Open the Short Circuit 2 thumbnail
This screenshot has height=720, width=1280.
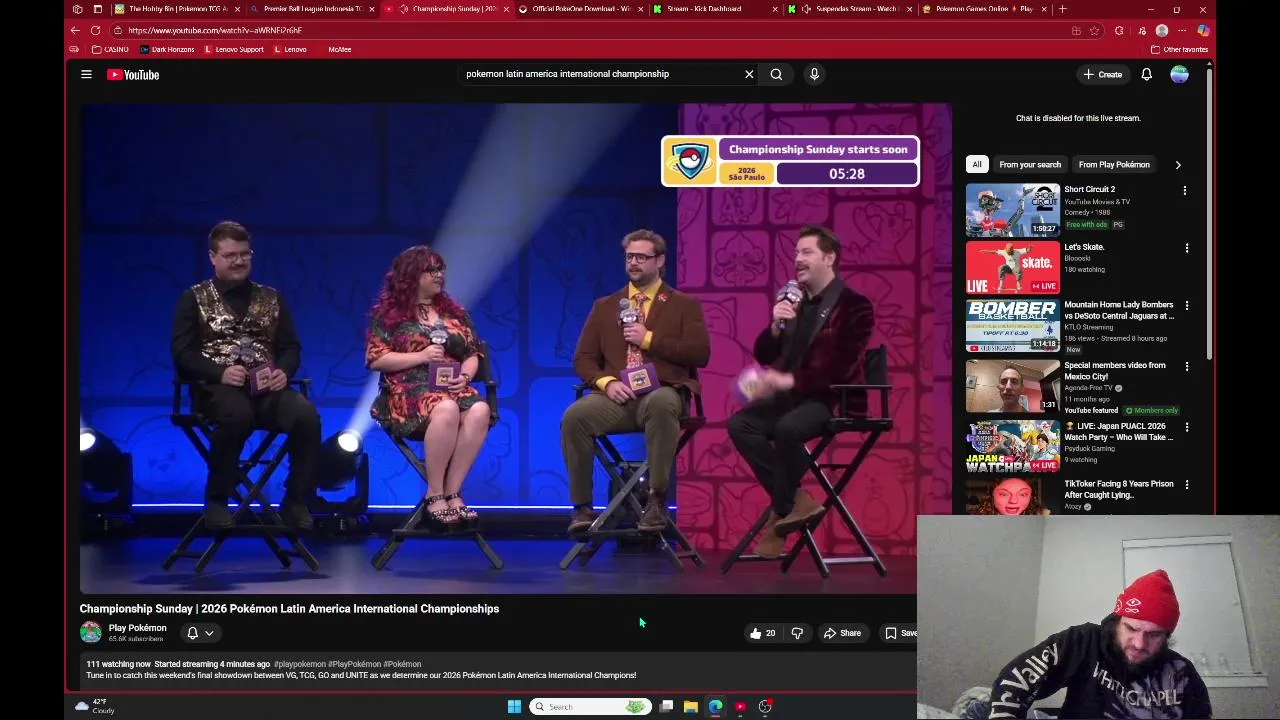1012,210
